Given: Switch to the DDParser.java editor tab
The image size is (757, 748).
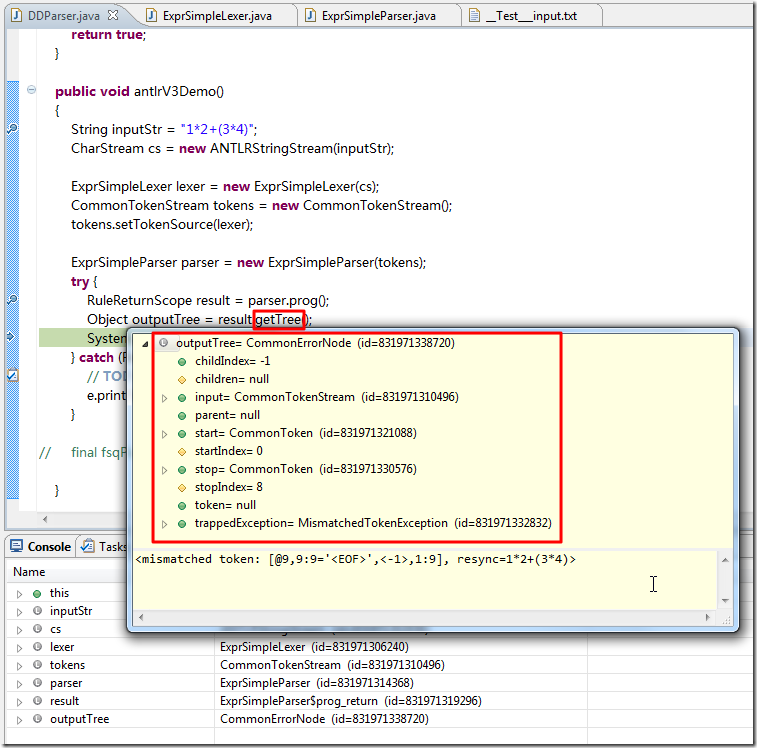Looking at the screenshot, I should [64, 15].
